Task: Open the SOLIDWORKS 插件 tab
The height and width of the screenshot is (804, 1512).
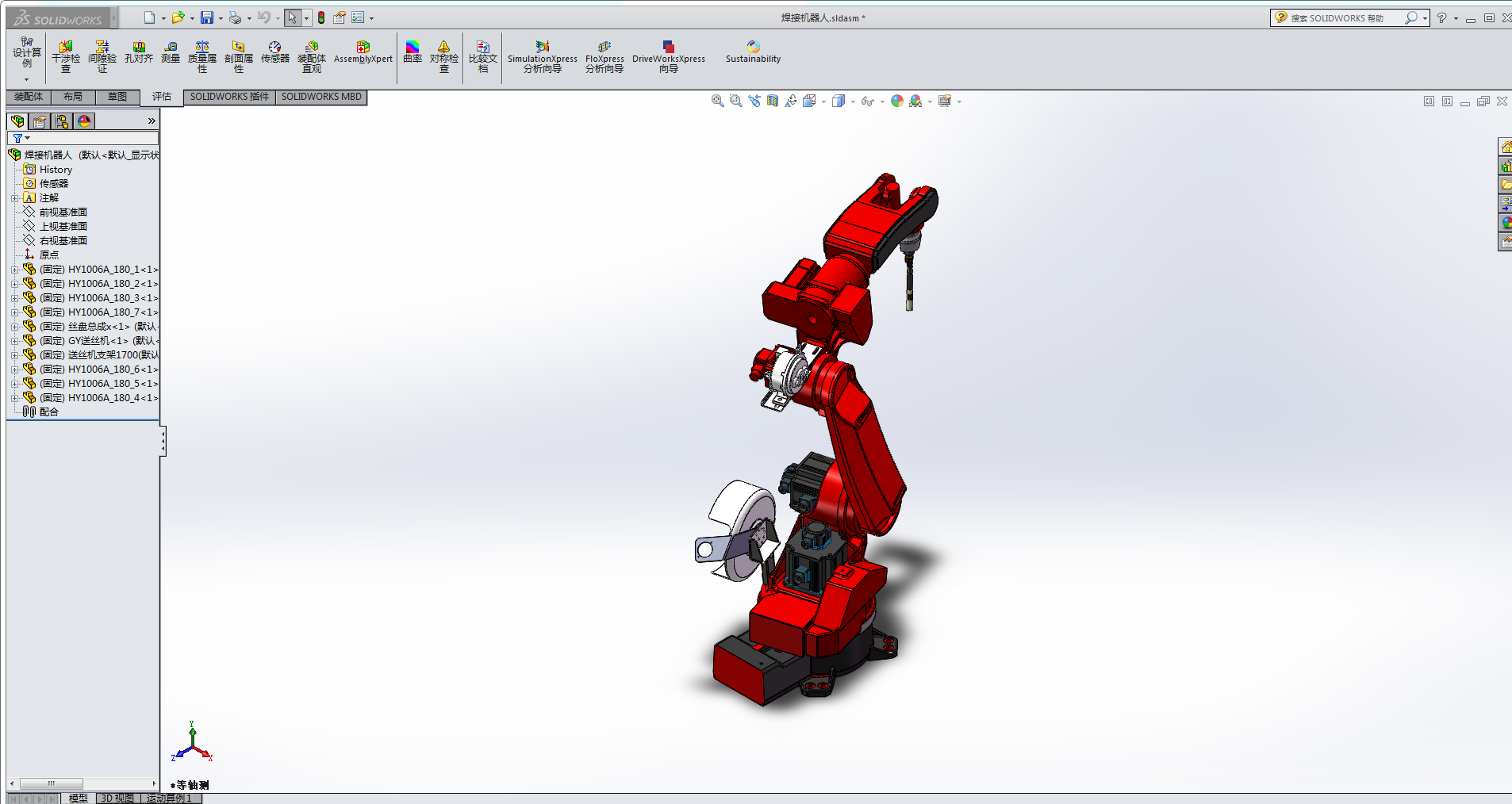Action: 229,97
